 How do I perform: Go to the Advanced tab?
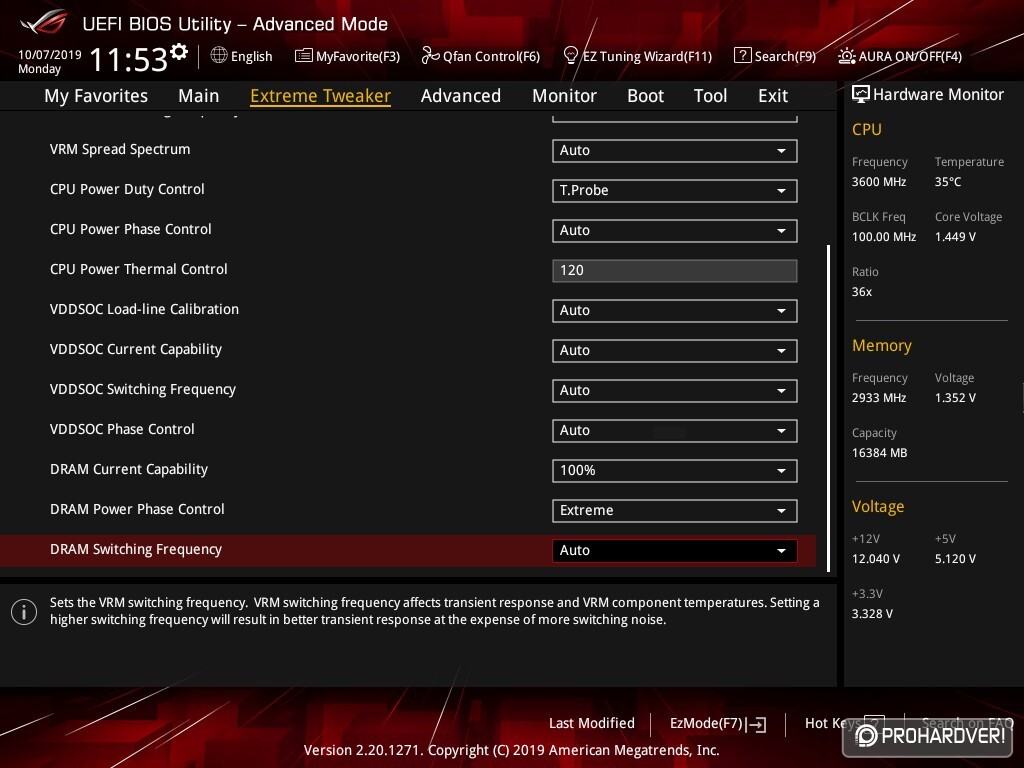click(461, 96)
